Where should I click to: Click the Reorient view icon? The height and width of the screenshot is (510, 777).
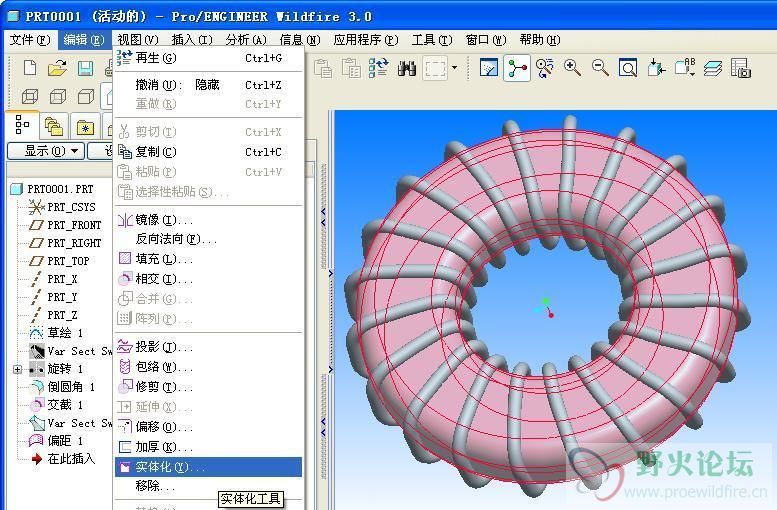656,68
